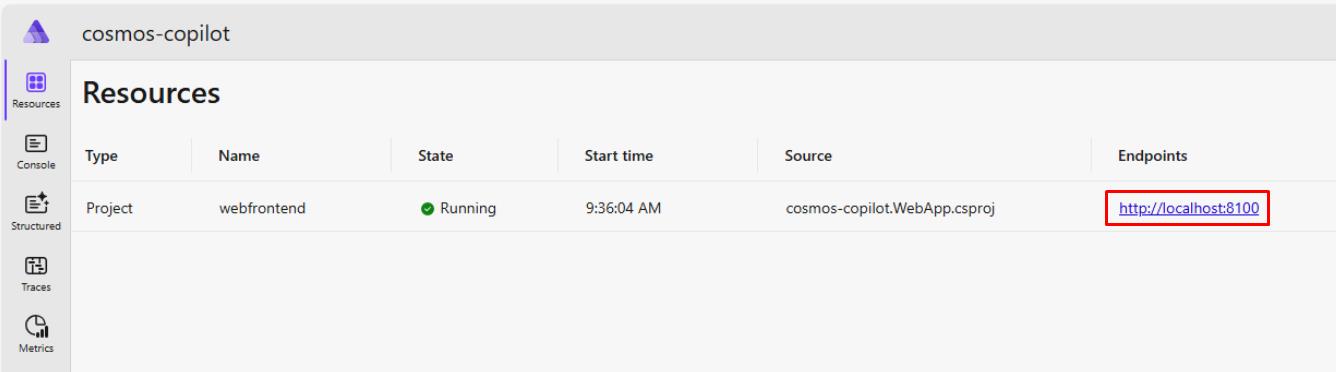Sort by the Name column header
The height and width of the screenshot is (372, 1336).
coord(239,156)
